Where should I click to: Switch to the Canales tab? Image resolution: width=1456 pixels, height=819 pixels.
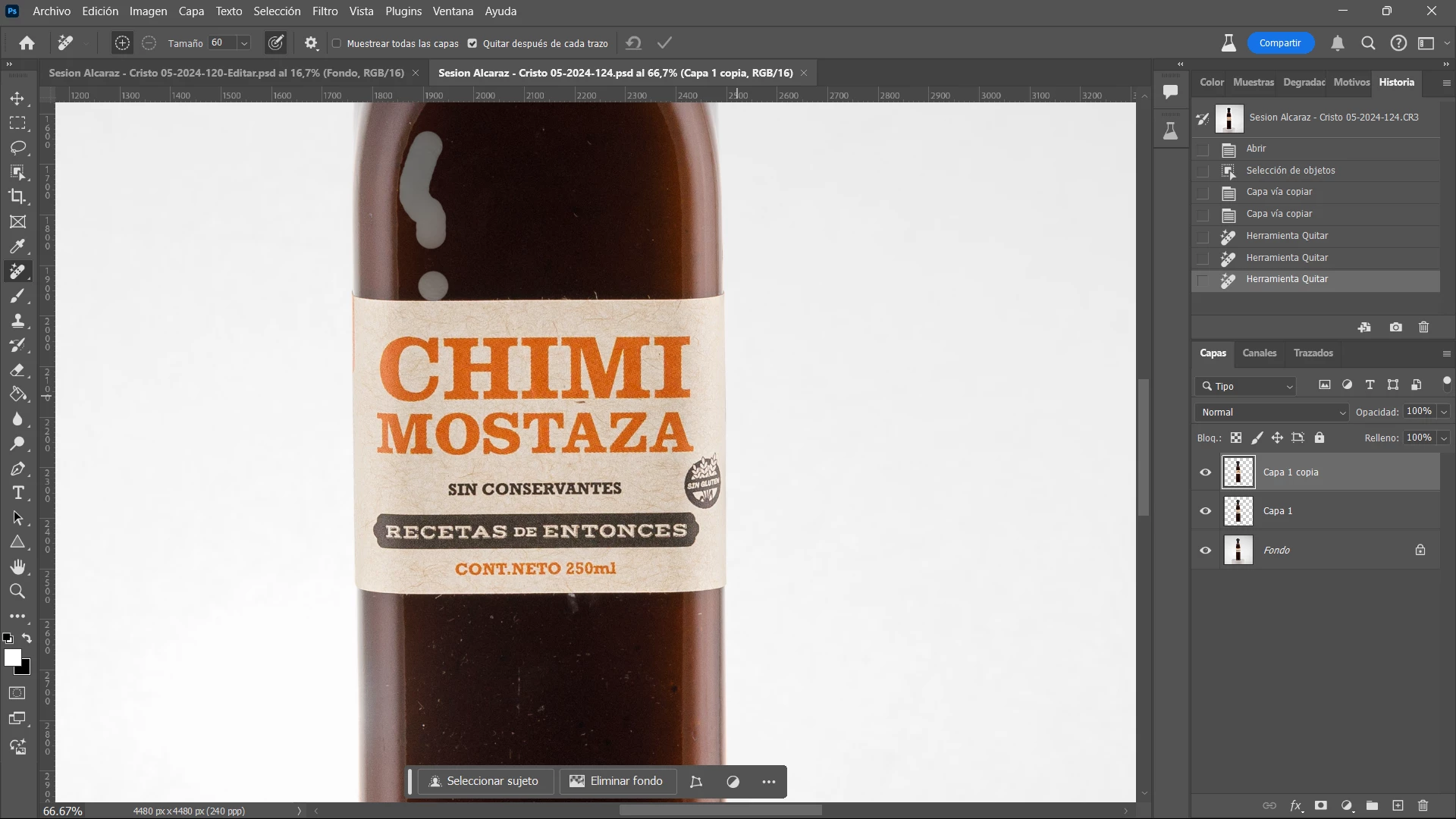click(x=1259, y=353)
